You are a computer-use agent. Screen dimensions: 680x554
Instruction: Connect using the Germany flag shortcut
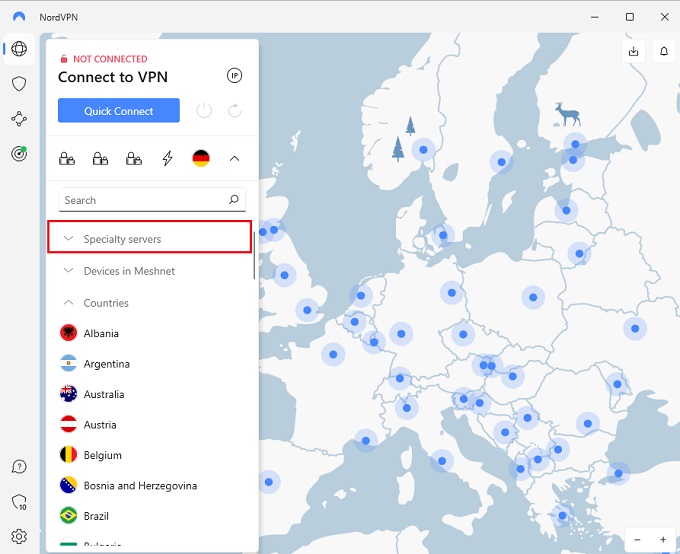(x=201, y=158)
